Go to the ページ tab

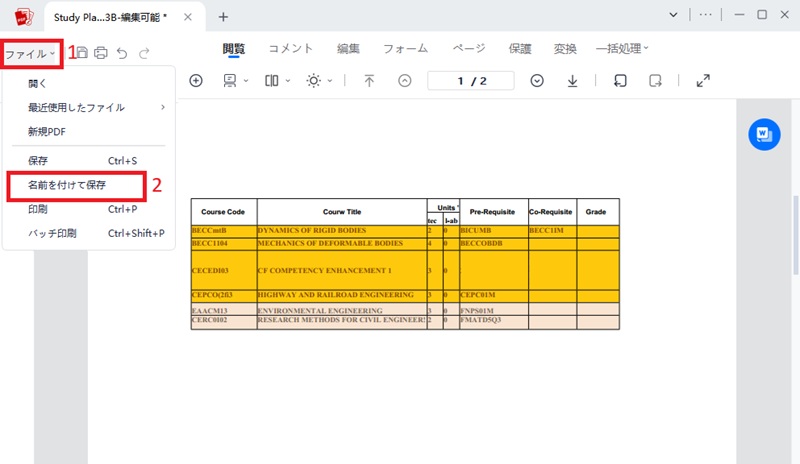pos(469,48)
